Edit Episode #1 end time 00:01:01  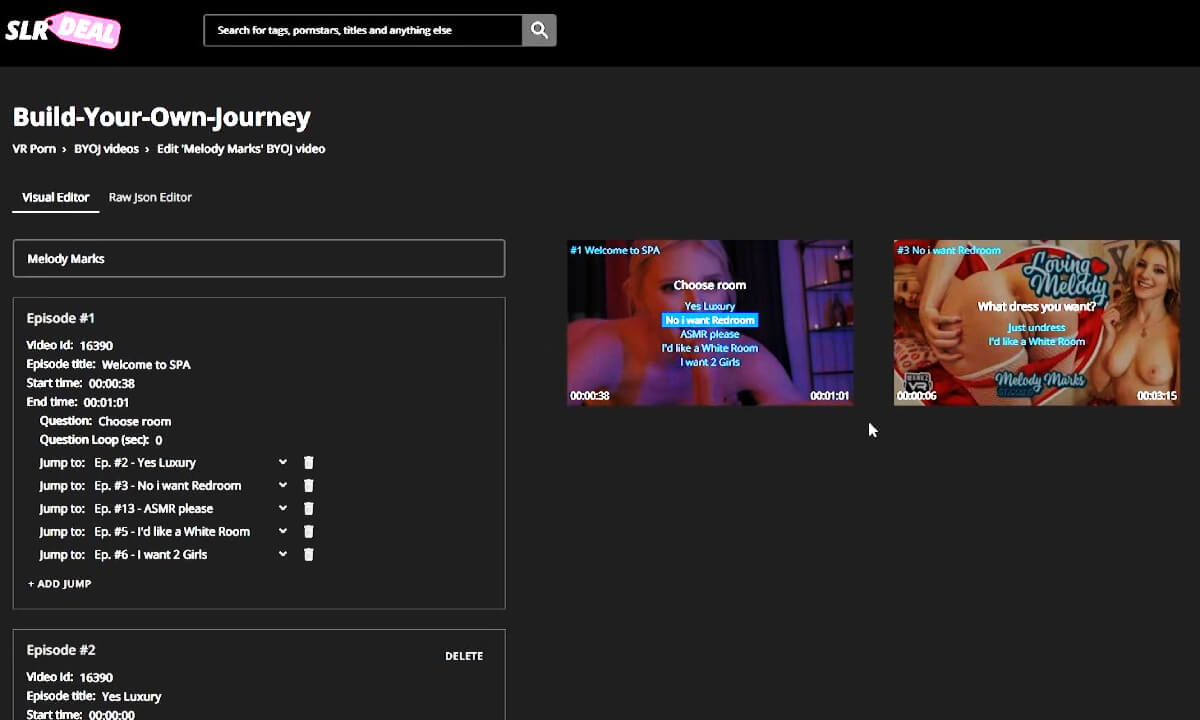tap(108, 402)
